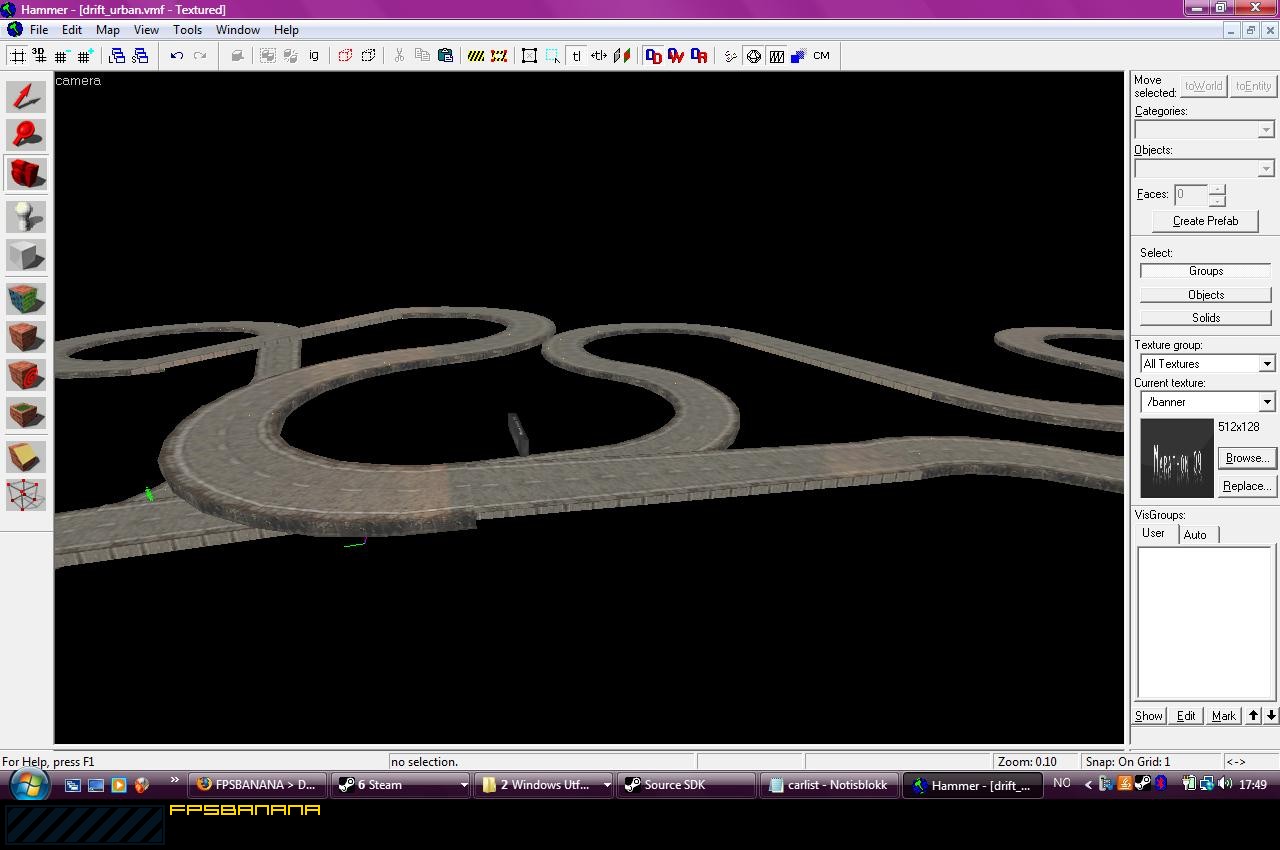Open the Entity tool

(25, 214)
